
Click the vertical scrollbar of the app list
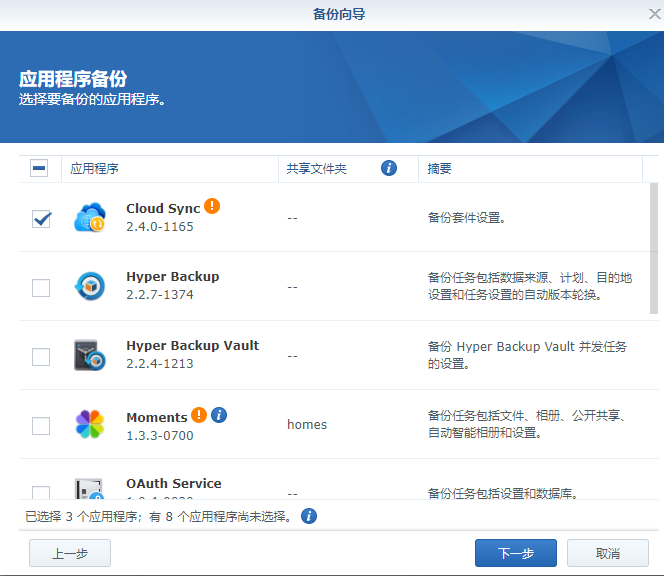[654, 248]
